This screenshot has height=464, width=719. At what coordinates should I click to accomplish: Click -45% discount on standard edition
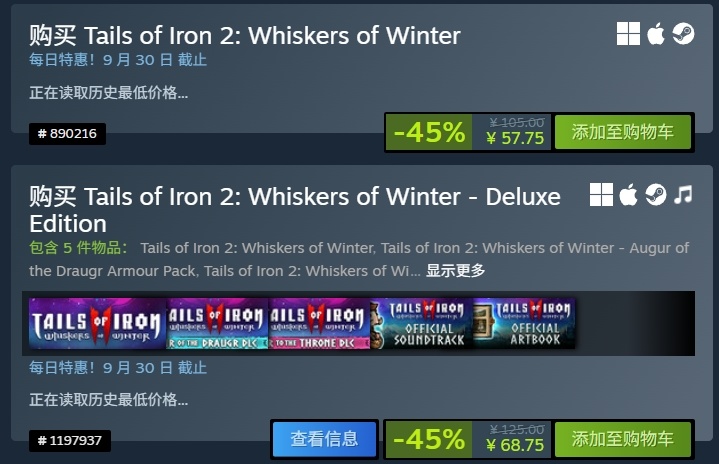click(429, 132)
